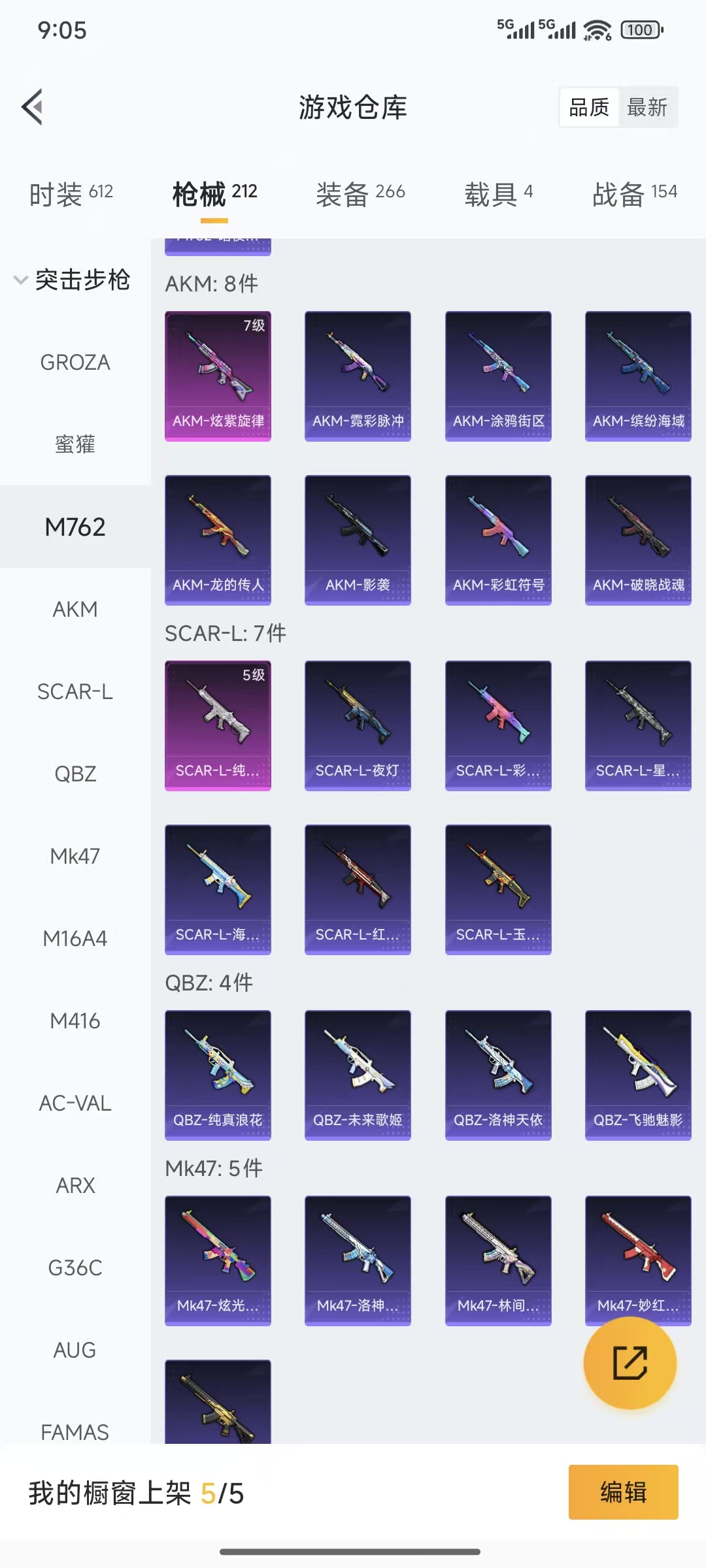
Task: Collapse the 突击步枪 category chevron
Action: point(21,280)
